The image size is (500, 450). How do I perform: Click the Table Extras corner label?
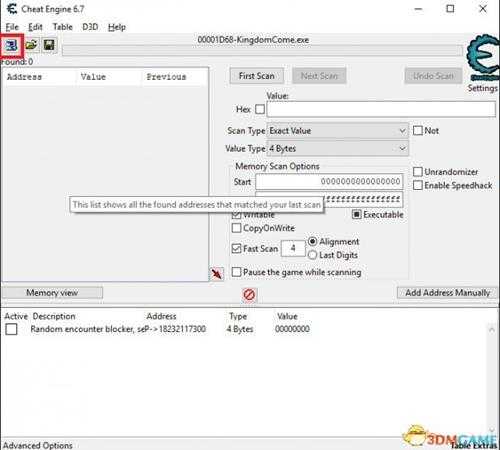(x=473, y=445)
